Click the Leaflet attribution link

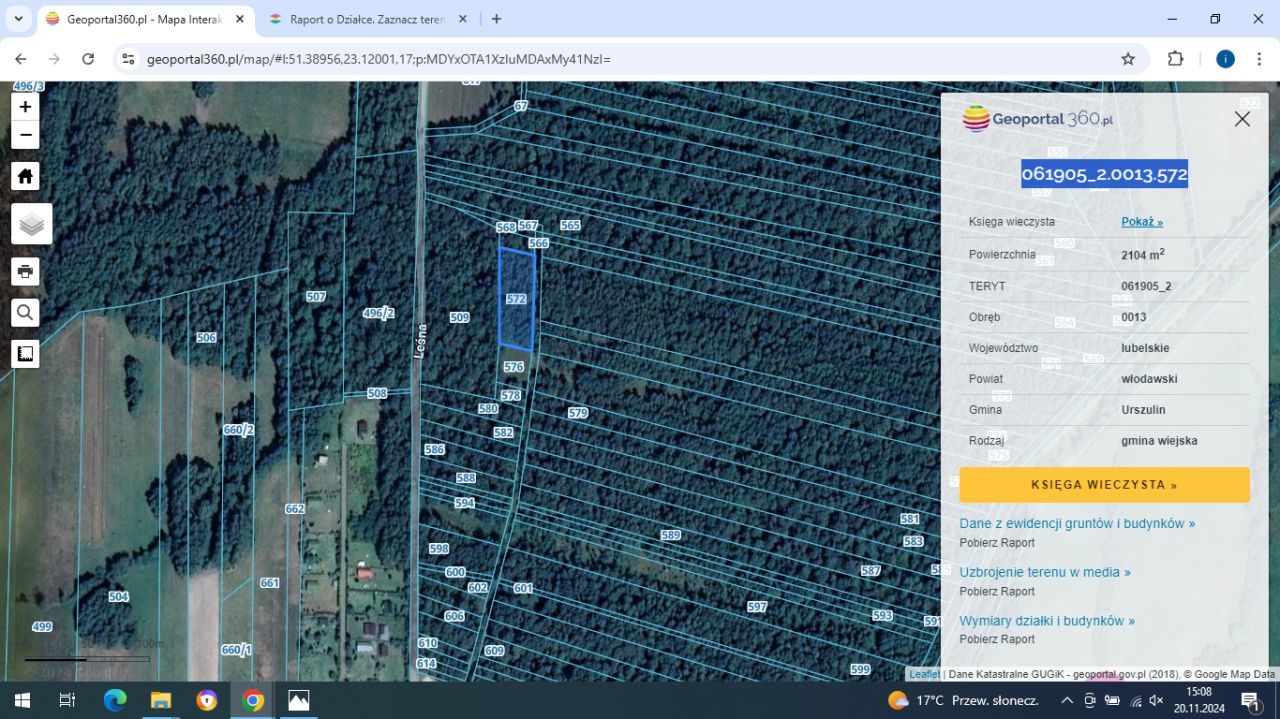pyautogui.click(x=924, y=674)
